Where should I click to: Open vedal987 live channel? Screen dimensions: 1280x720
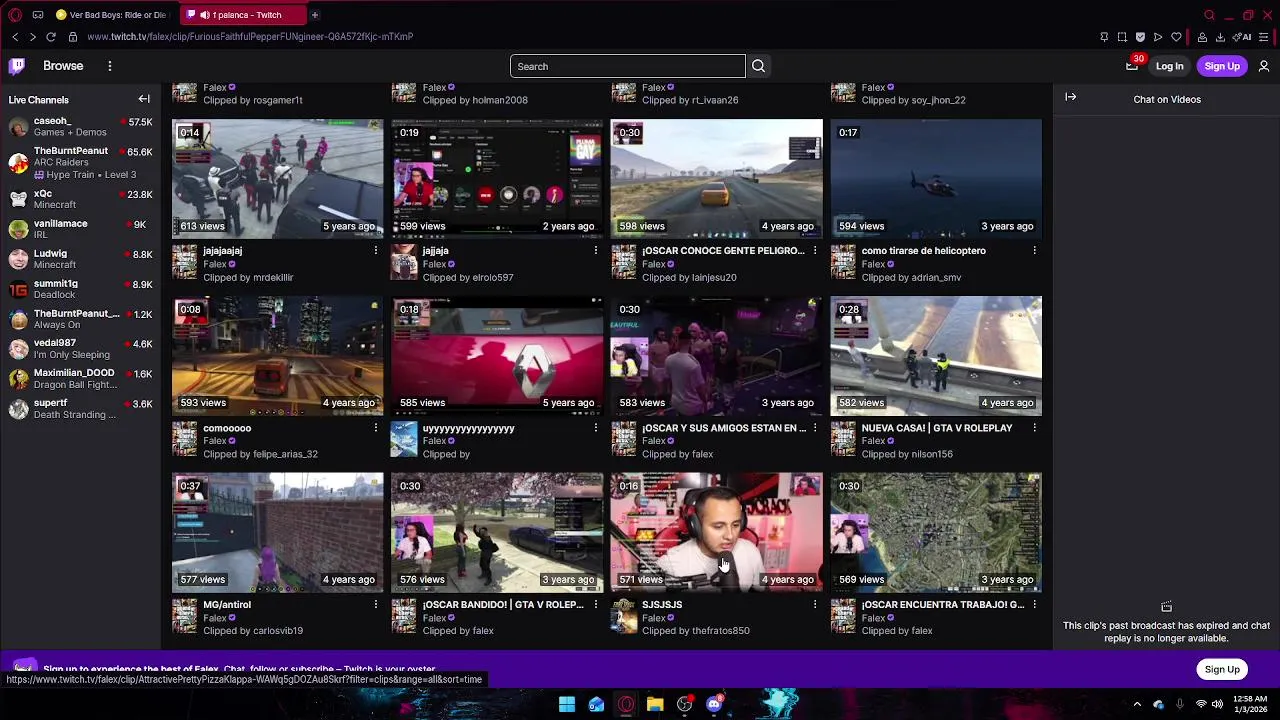pos(79,348)
